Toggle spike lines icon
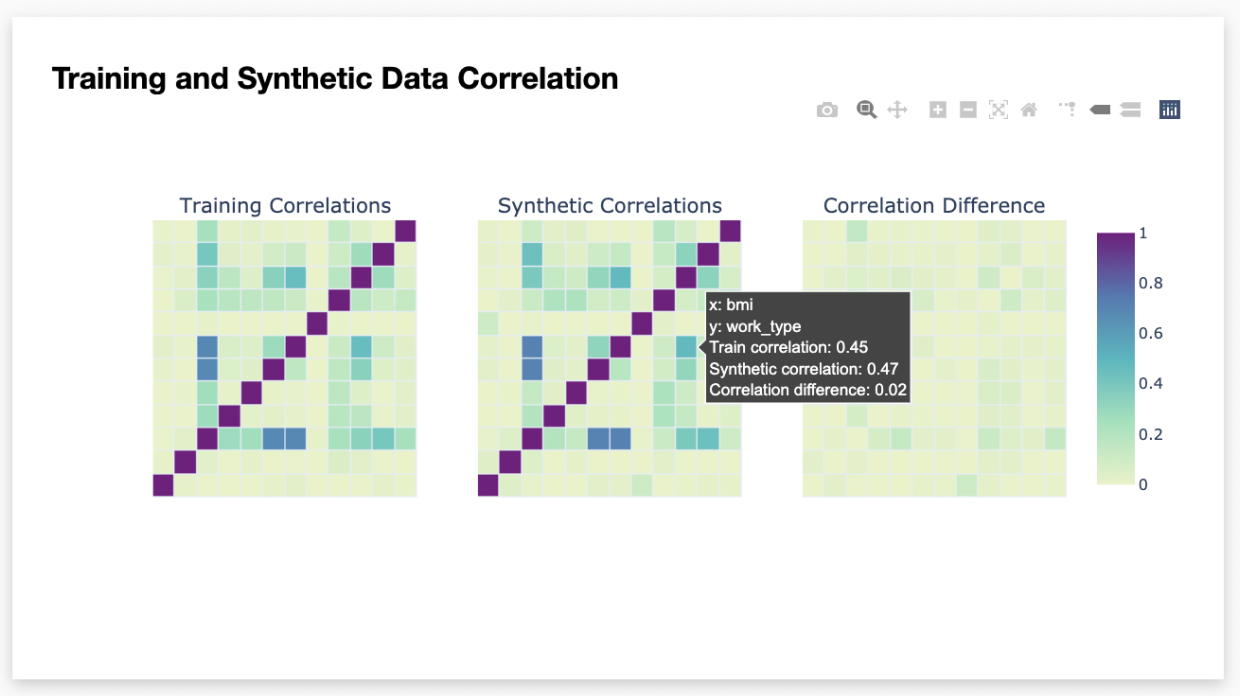1240x696 pixels. coord(1068,110)
